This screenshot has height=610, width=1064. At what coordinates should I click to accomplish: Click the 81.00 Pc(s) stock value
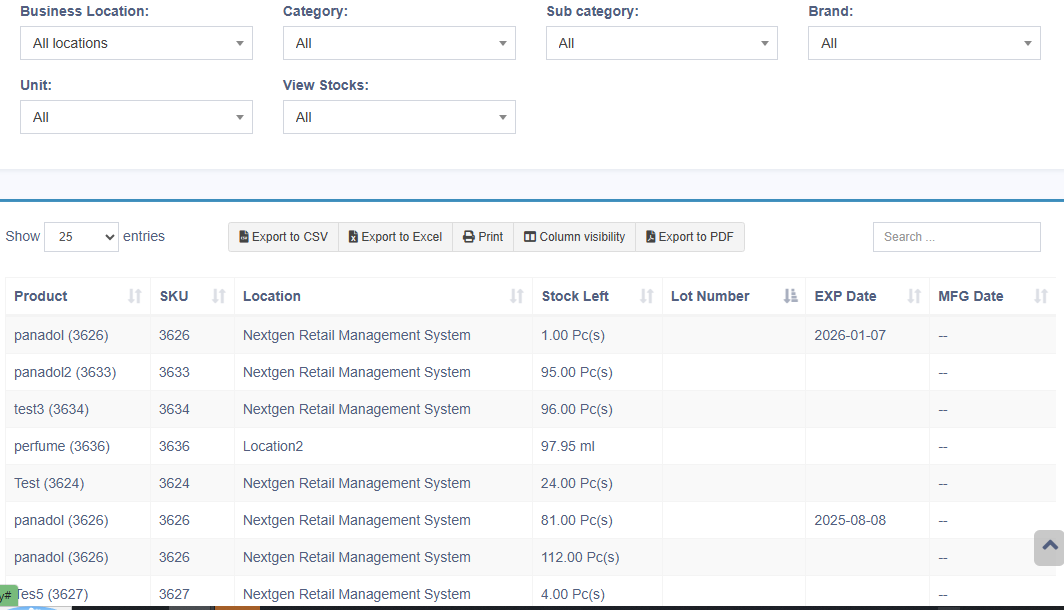click(x=577, y=520)
